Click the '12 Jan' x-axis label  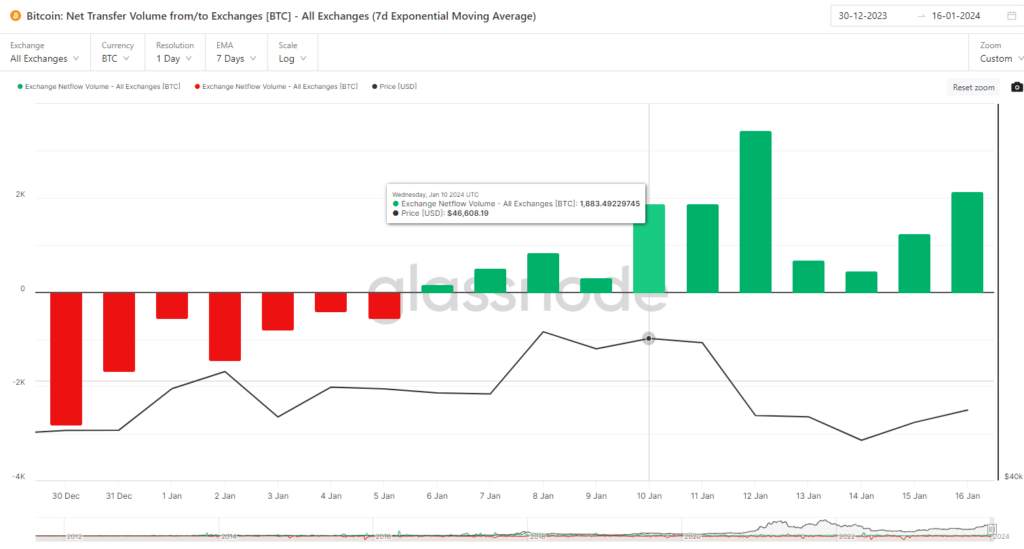point(756,496)
